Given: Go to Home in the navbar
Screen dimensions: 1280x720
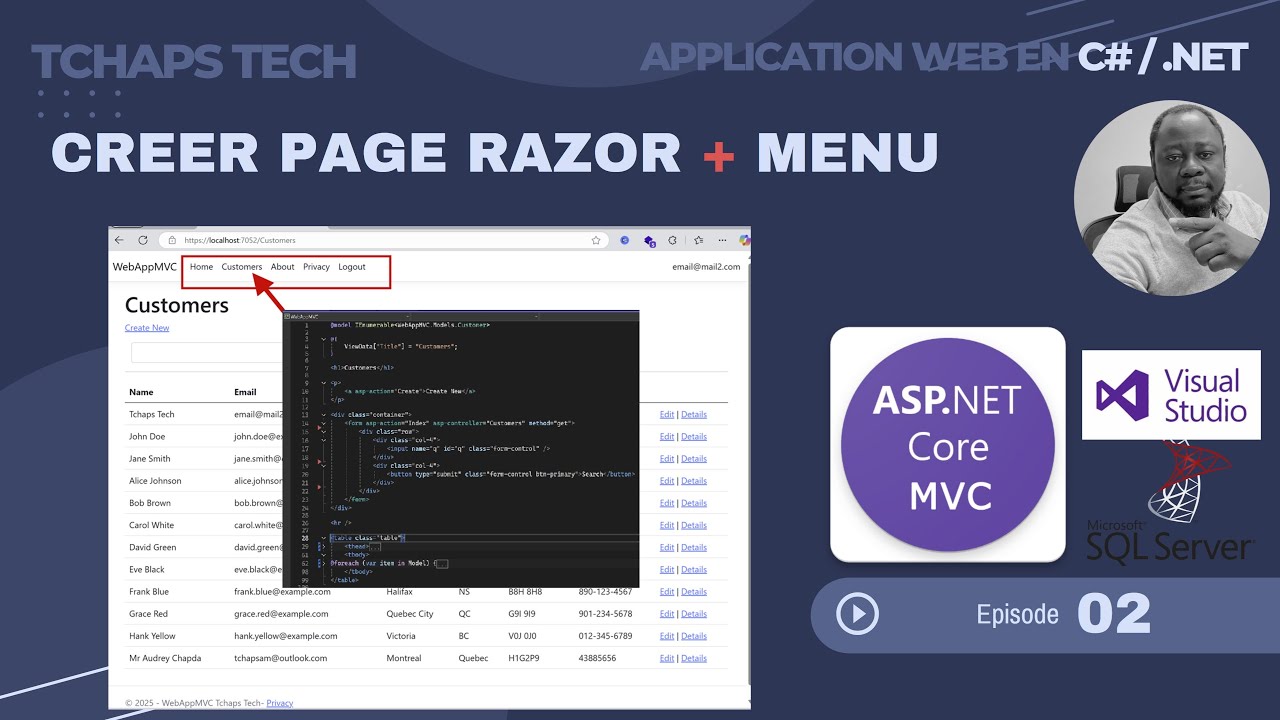Looking at the screenshot, I should (x=201, y=267).
